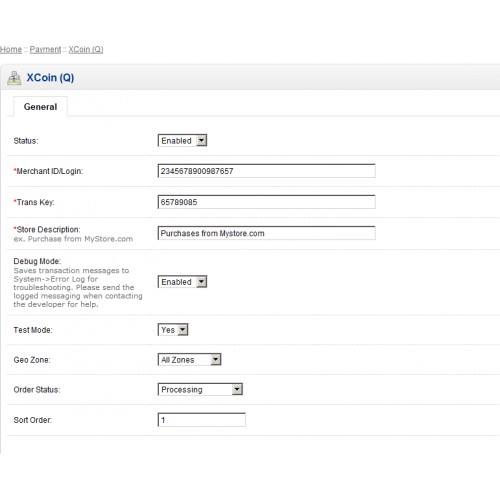Open the Payment breadcrumb link
500x500 pixels.
point(45,49)
